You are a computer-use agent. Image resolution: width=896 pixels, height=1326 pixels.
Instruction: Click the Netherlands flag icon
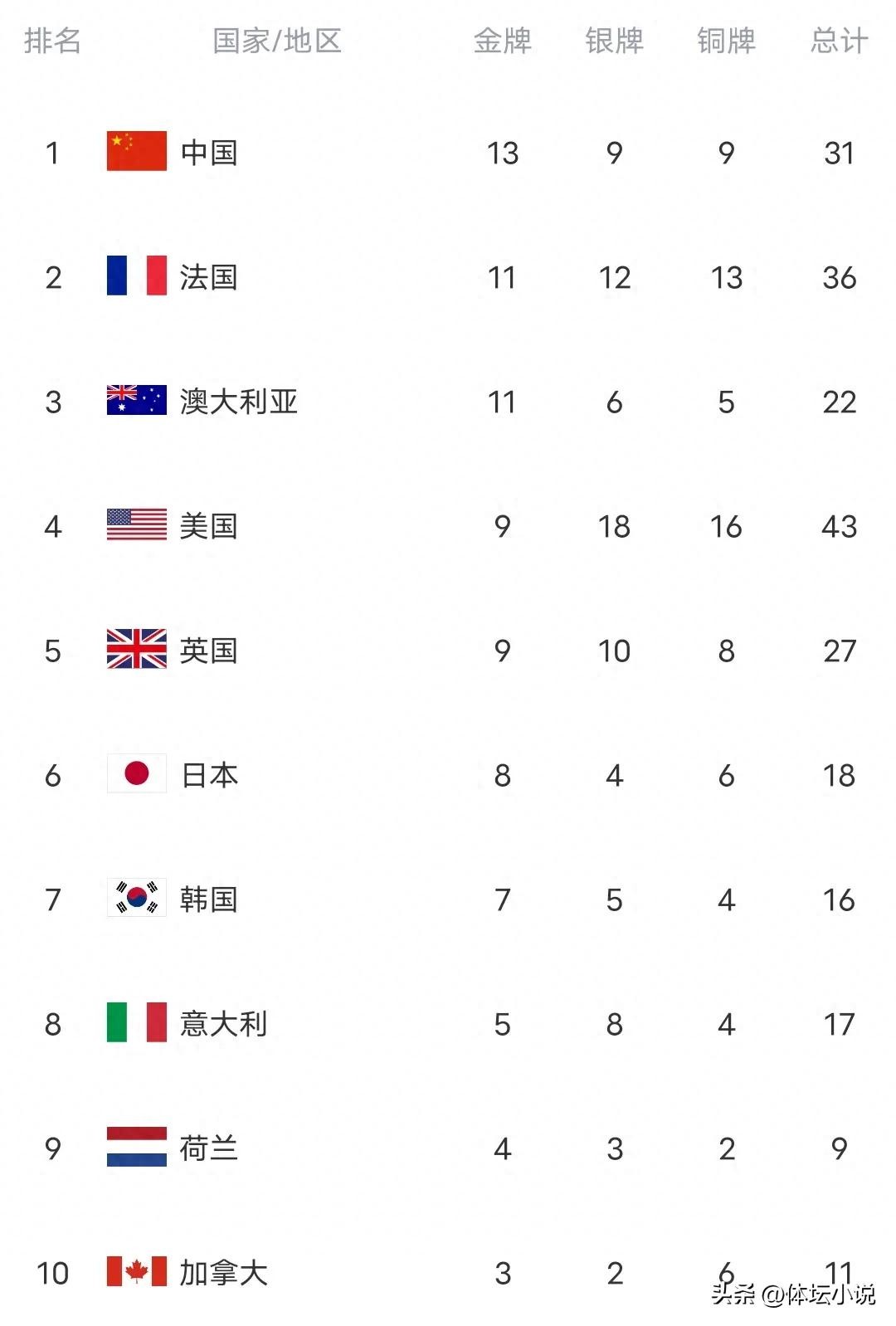click(137, 1147)
